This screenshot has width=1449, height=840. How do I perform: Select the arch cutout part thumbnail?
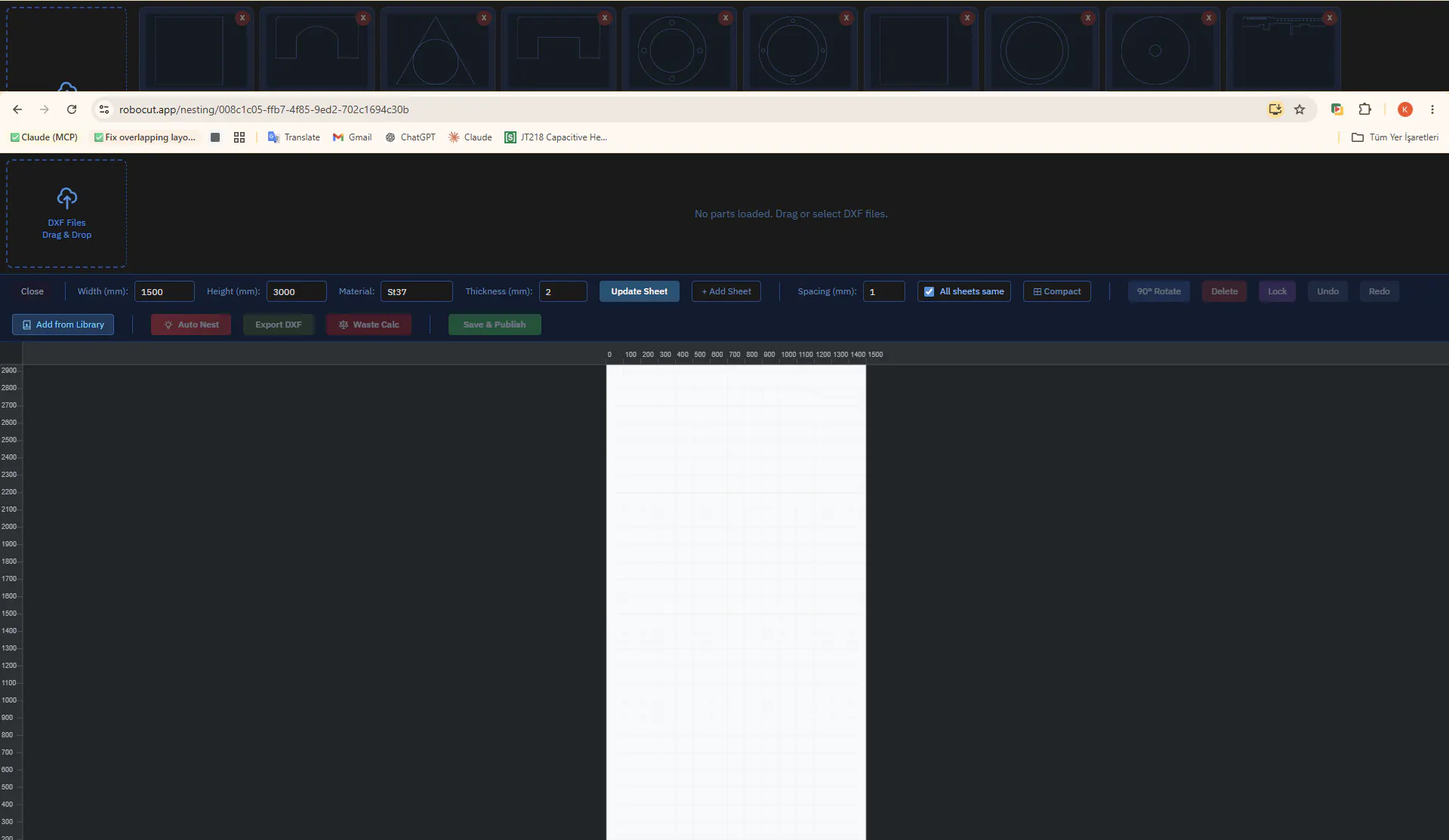pyautogui.click(x=317, y=50)
